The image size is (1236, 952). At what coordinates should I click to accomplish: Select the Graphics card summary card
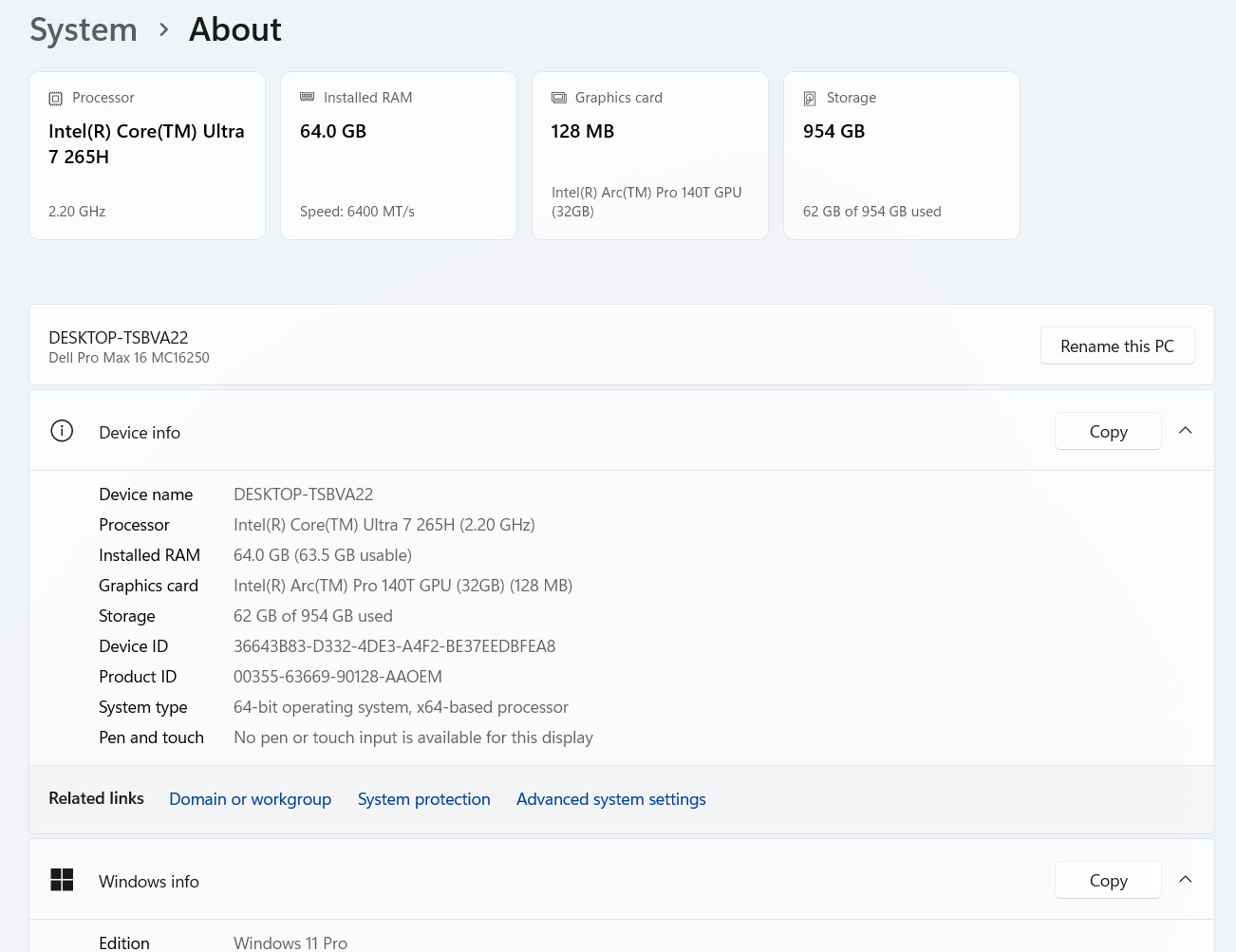pyautogui.click(x=650, y=156)
